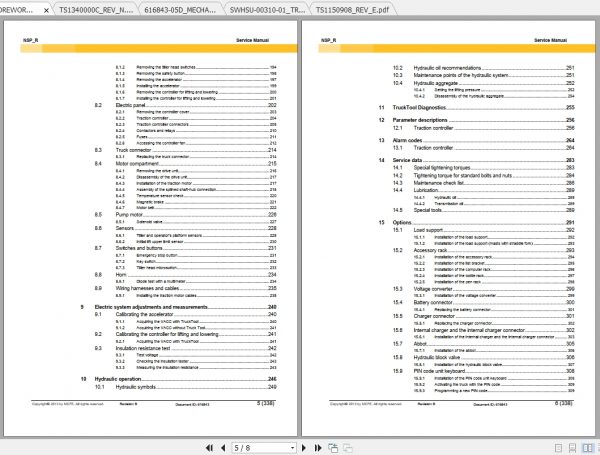Click entry 14.1 Special tightening torques

tap(484, 168)
